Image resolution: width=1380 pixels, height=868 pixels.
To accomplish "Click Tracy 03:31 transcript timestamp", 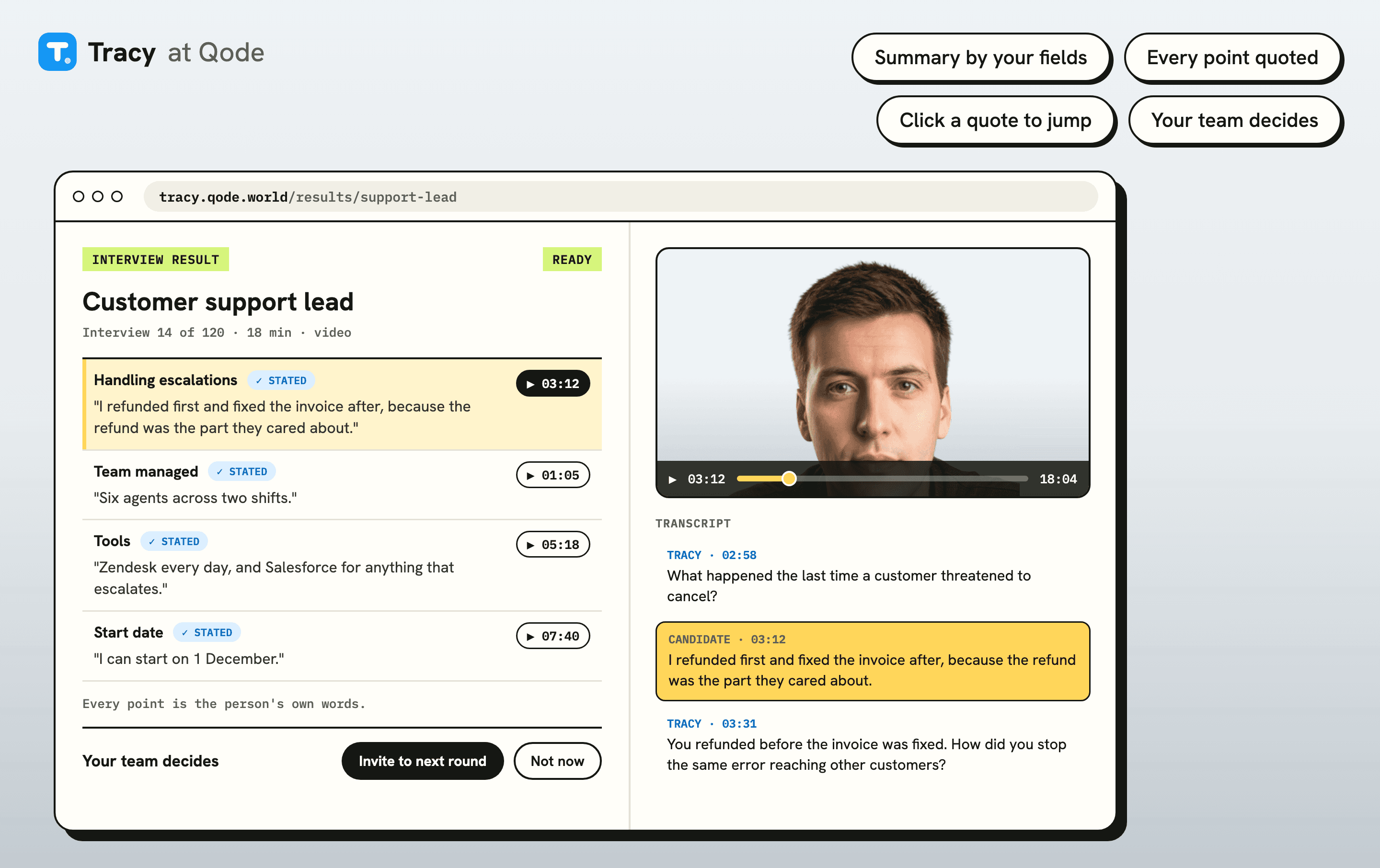I will (x=739, y=724).
